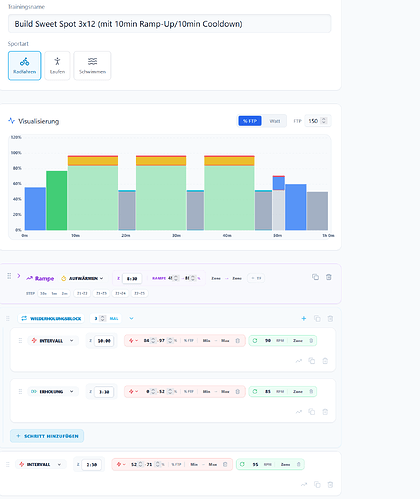420x499 pixels.
Task: Edit the Rampe duration field 6:30
Action: pyautogui.click(x=132, y=278)
